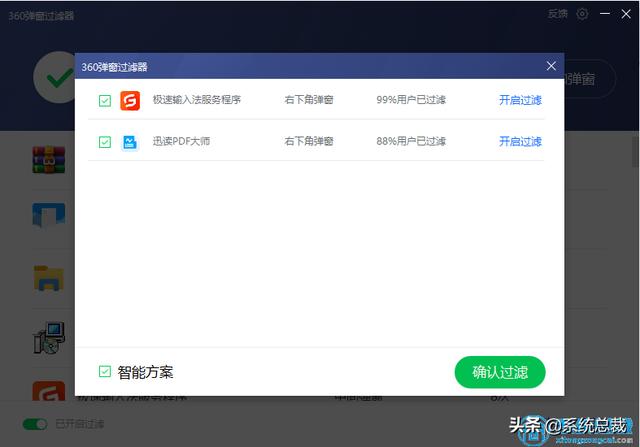Click the 99%用户已过滤 text
The width and height of the screenshot is (640, 447).
point(411,100)
